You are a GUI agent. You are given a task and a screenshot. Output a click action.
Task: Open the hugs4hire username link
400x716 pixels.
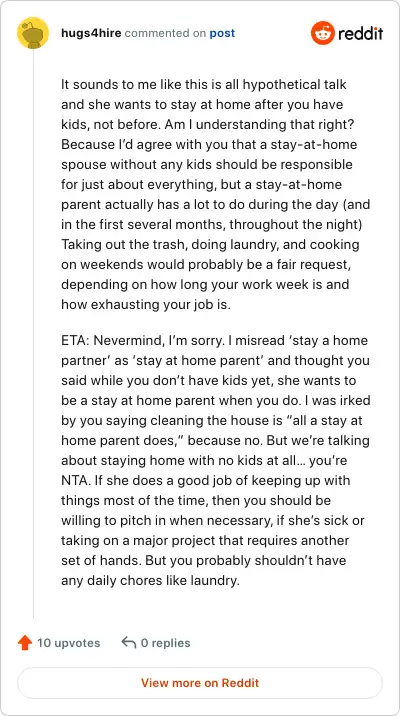[x=91, y=33]
